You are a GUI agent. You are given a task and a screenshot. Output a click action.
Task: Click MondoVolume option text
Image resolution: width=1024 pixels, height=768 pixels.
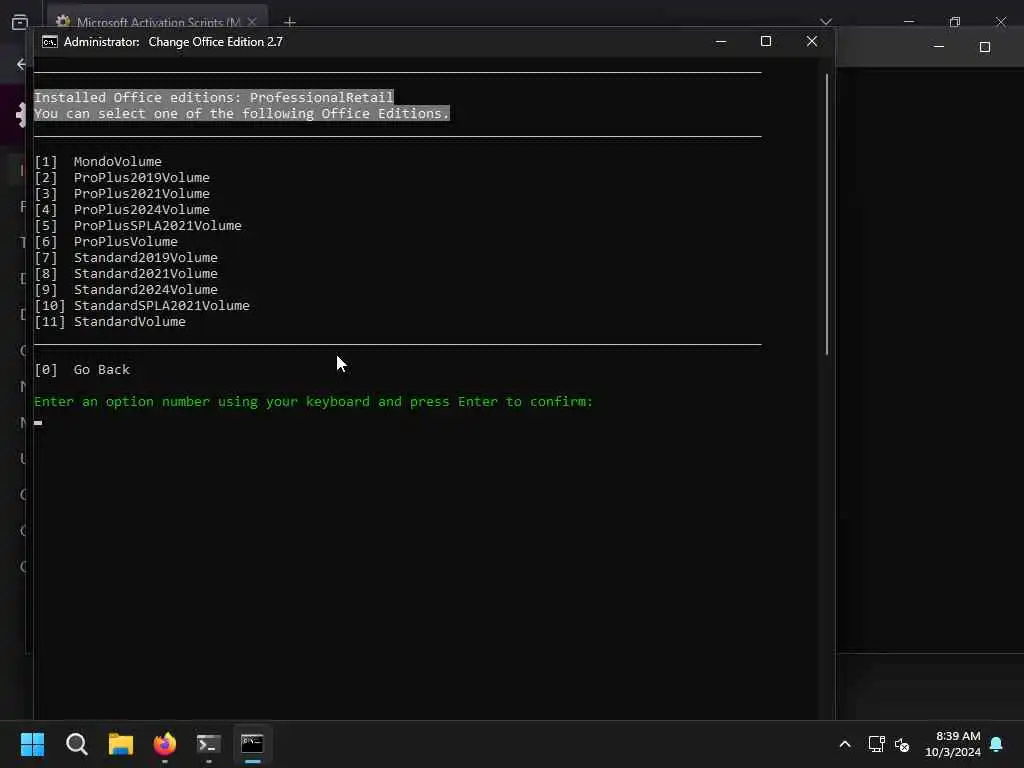click(x=118, y=161)
